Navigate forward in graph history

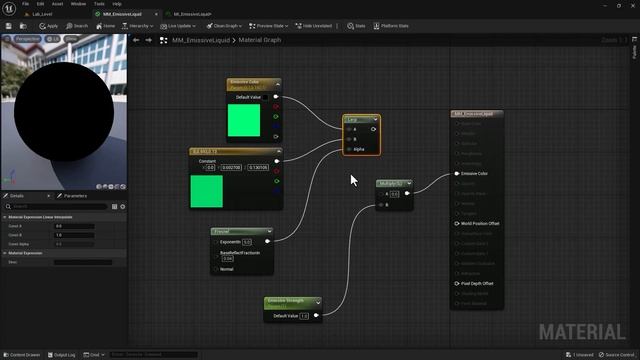click(149, 40)
